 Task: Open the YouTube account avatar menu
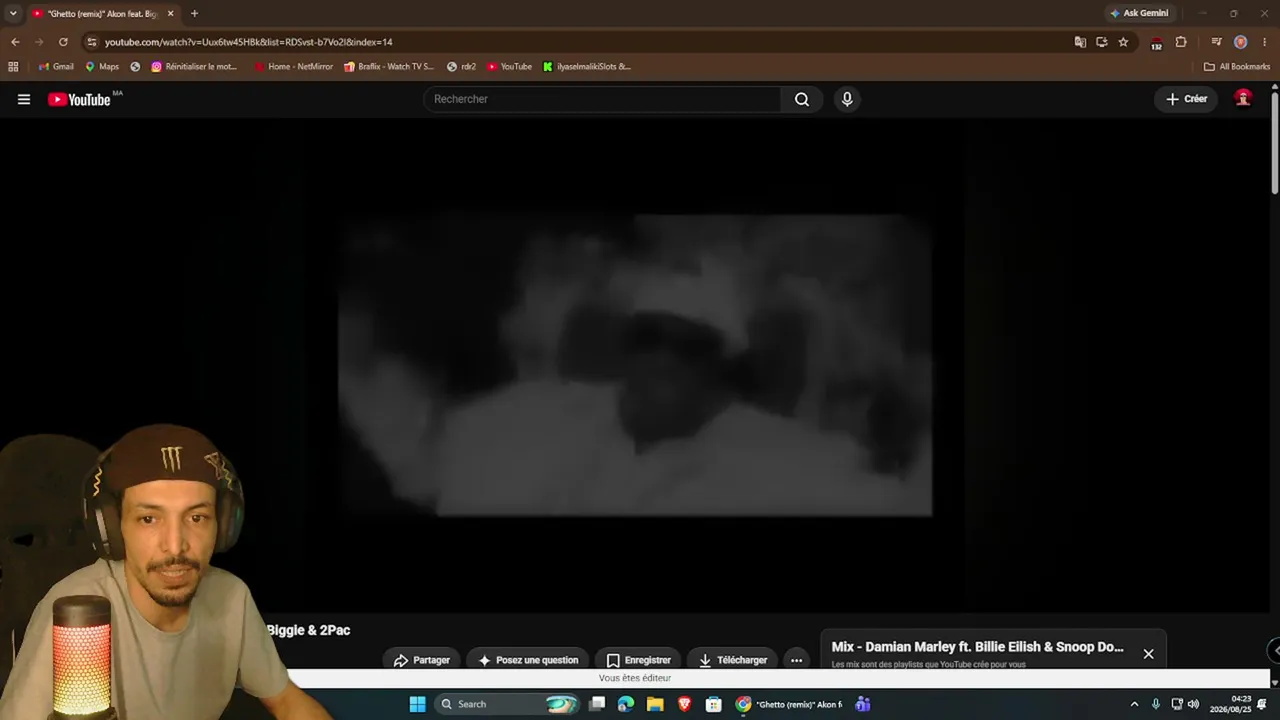[x=1243, y=98]
